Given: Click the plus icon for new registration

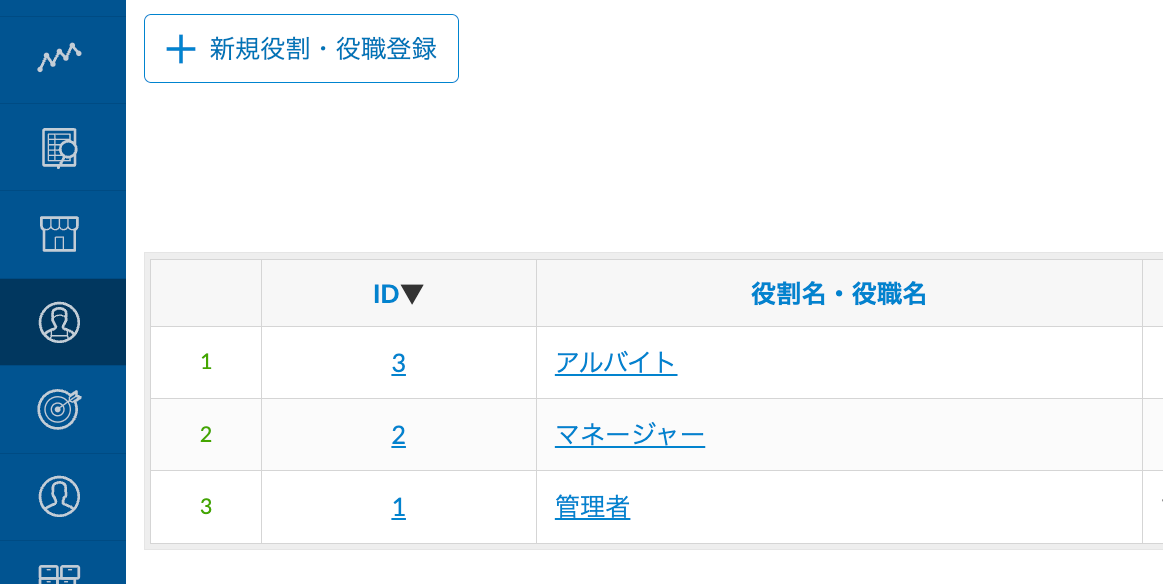Looking at the screenshot, I should point(181,49).
